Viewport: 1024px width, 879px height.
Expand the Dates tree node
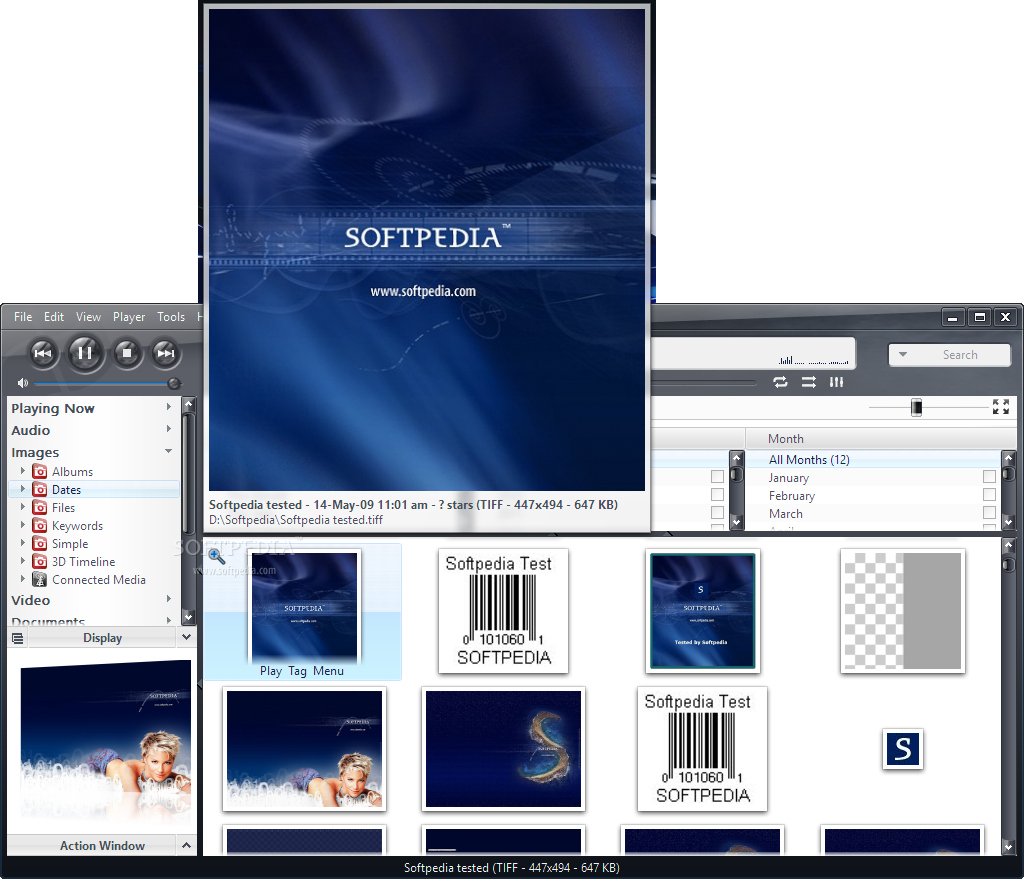coord(23,488)
